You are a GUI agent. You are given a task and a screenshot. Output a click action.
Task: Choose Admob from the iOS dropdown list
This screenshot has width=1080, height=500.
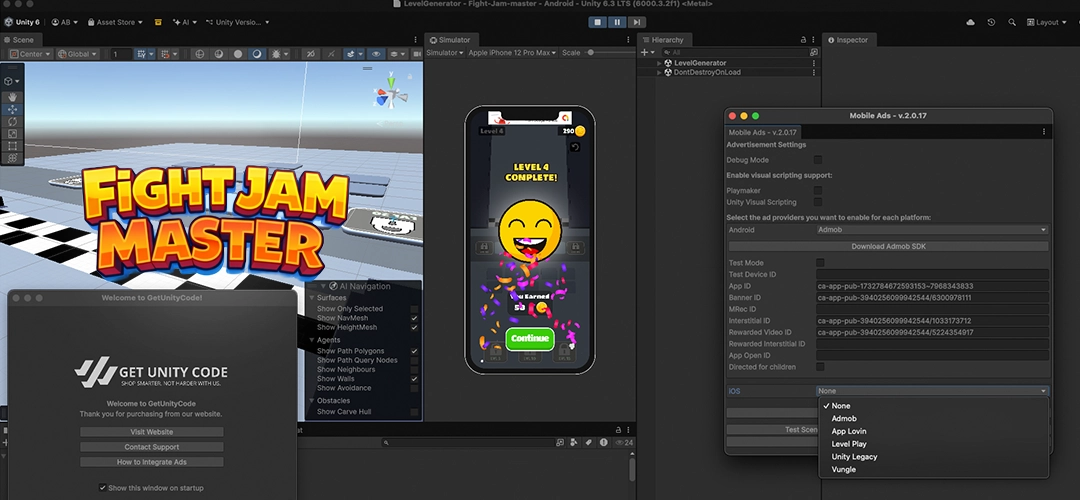pos(844,418)
